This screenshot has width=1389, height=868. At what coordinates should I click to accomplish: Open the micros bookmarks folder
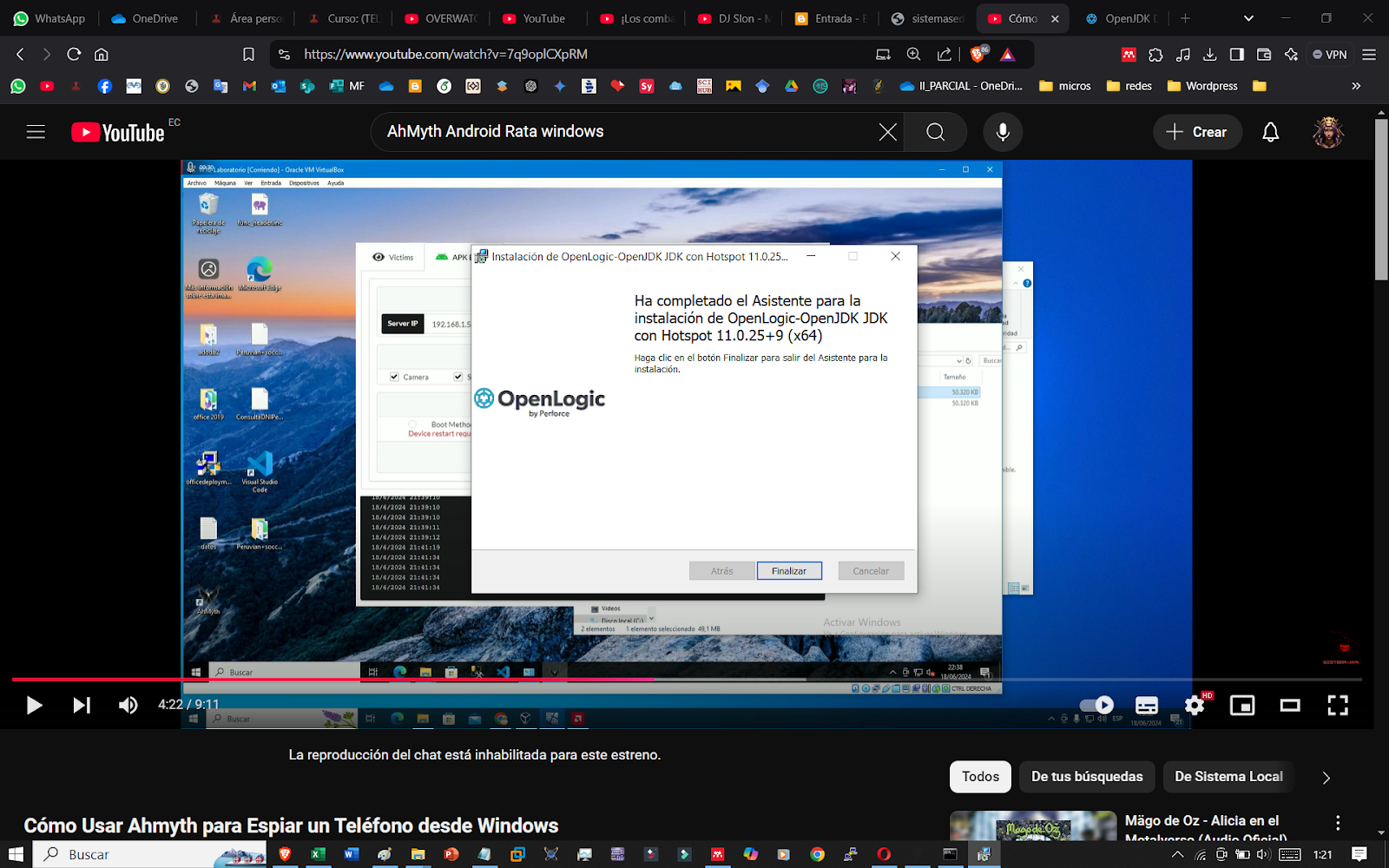[x=1065, y=86]
